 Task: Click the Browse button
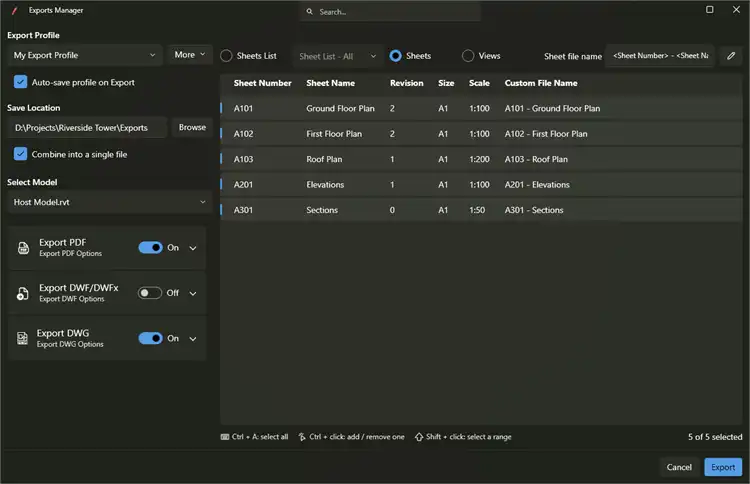192,127
